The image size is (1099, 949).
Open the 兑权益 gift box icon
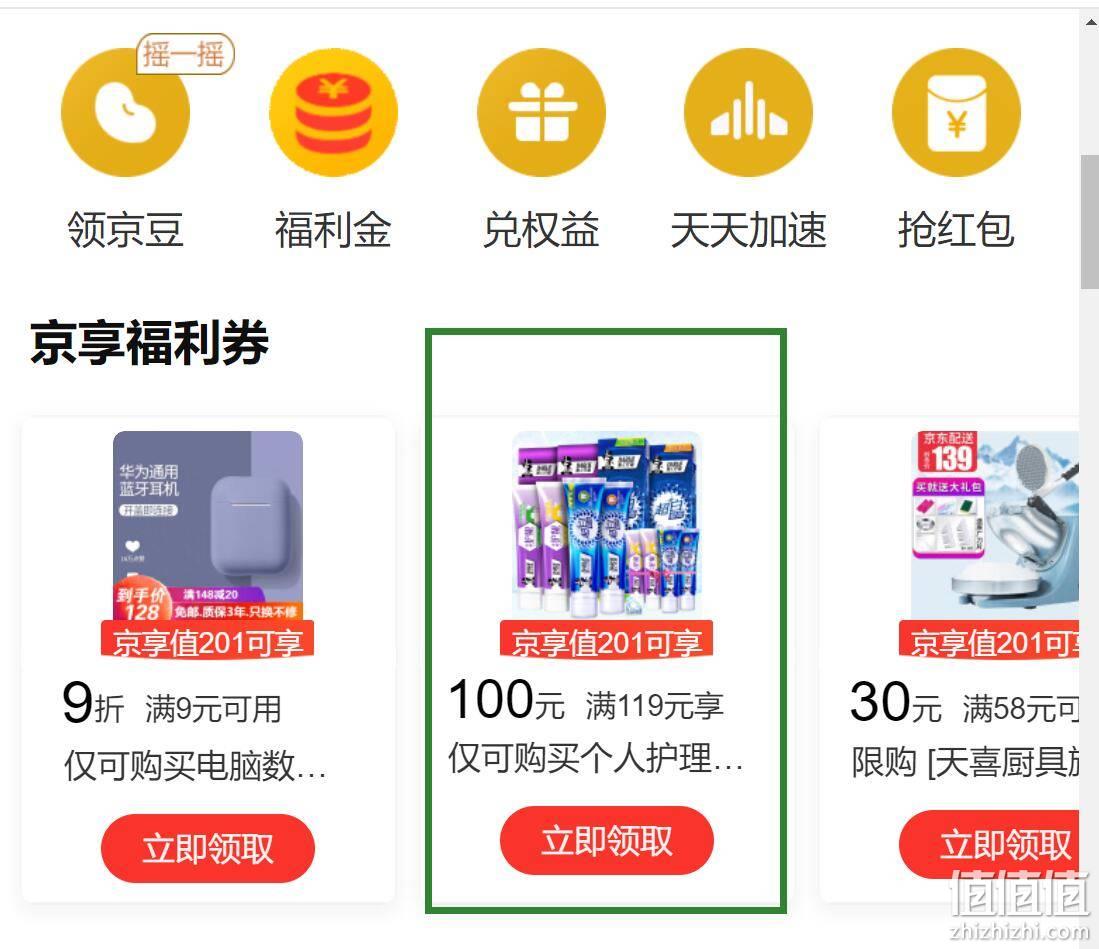click(x=541, y=112)
